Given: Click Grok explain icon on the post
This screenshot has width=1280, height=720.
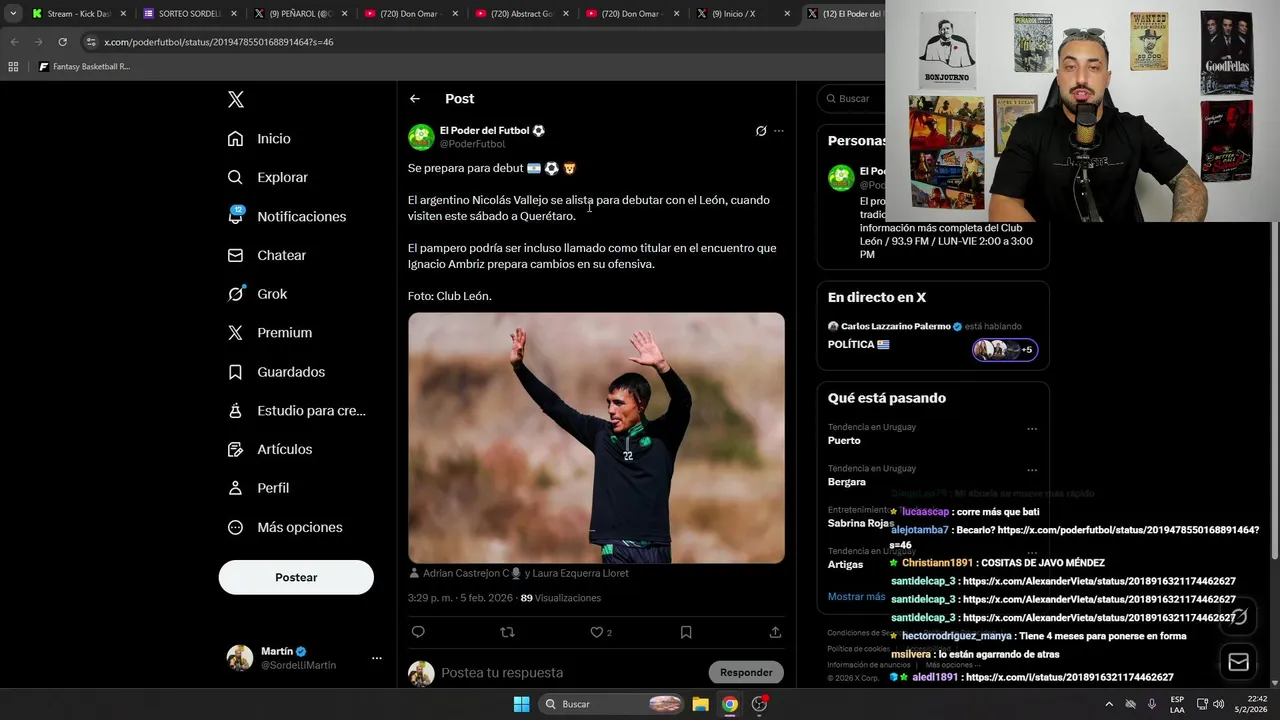Looking at the screenshot, I should pyautogui.click(x=761, y=131).
